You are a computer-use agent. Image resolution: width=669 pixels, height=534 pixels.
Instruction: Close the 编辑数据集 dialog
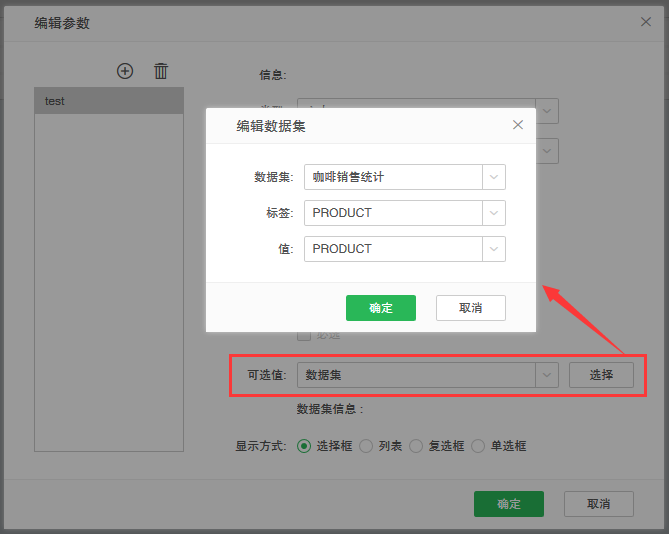pos(517,125)
